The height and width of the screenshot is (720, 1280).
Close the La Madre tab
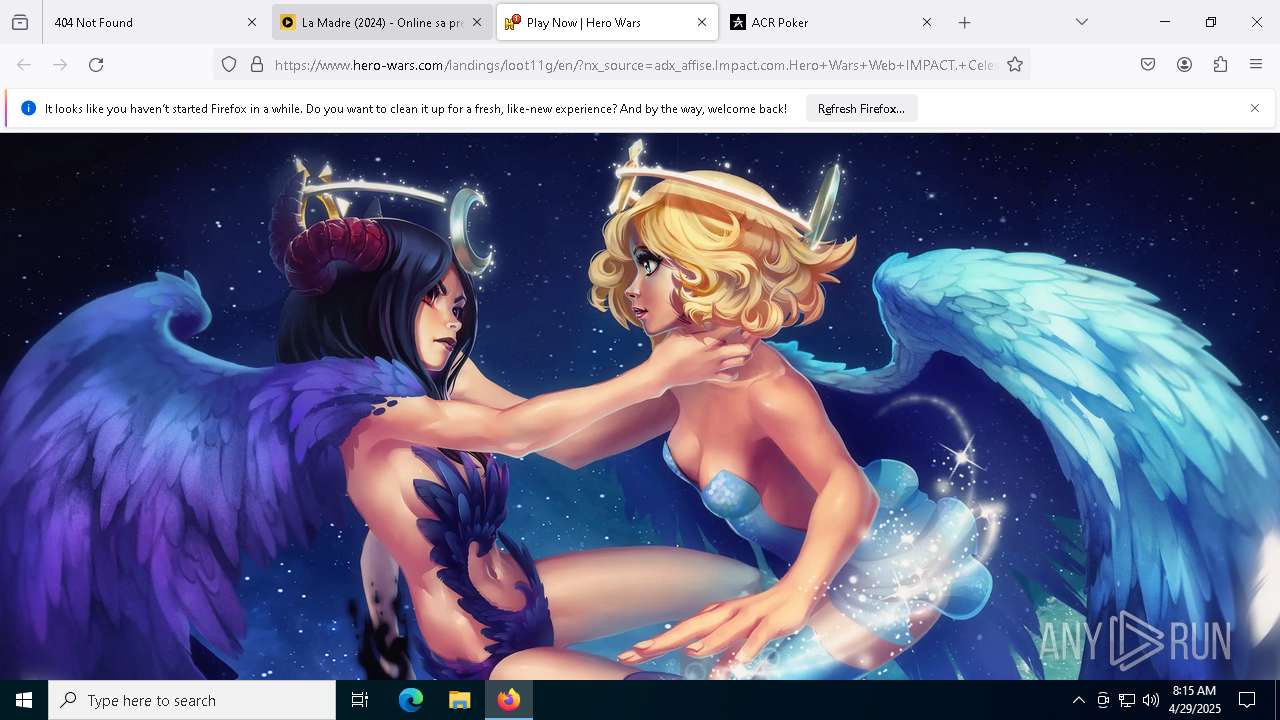477,22
